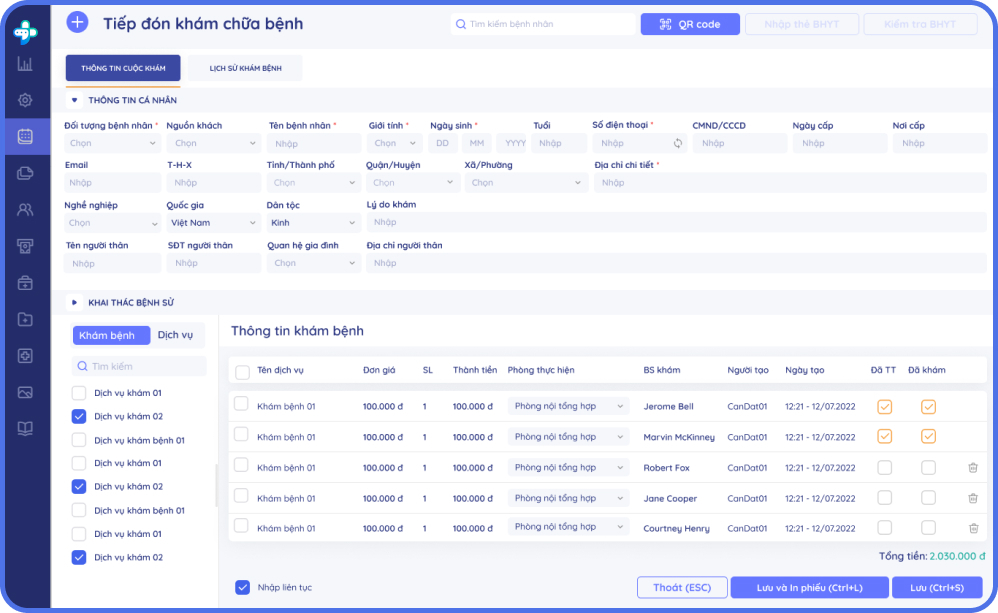The image size is (998, 613).
Task: Open the Nghề nghiệp dropdown
Action: 112,223
